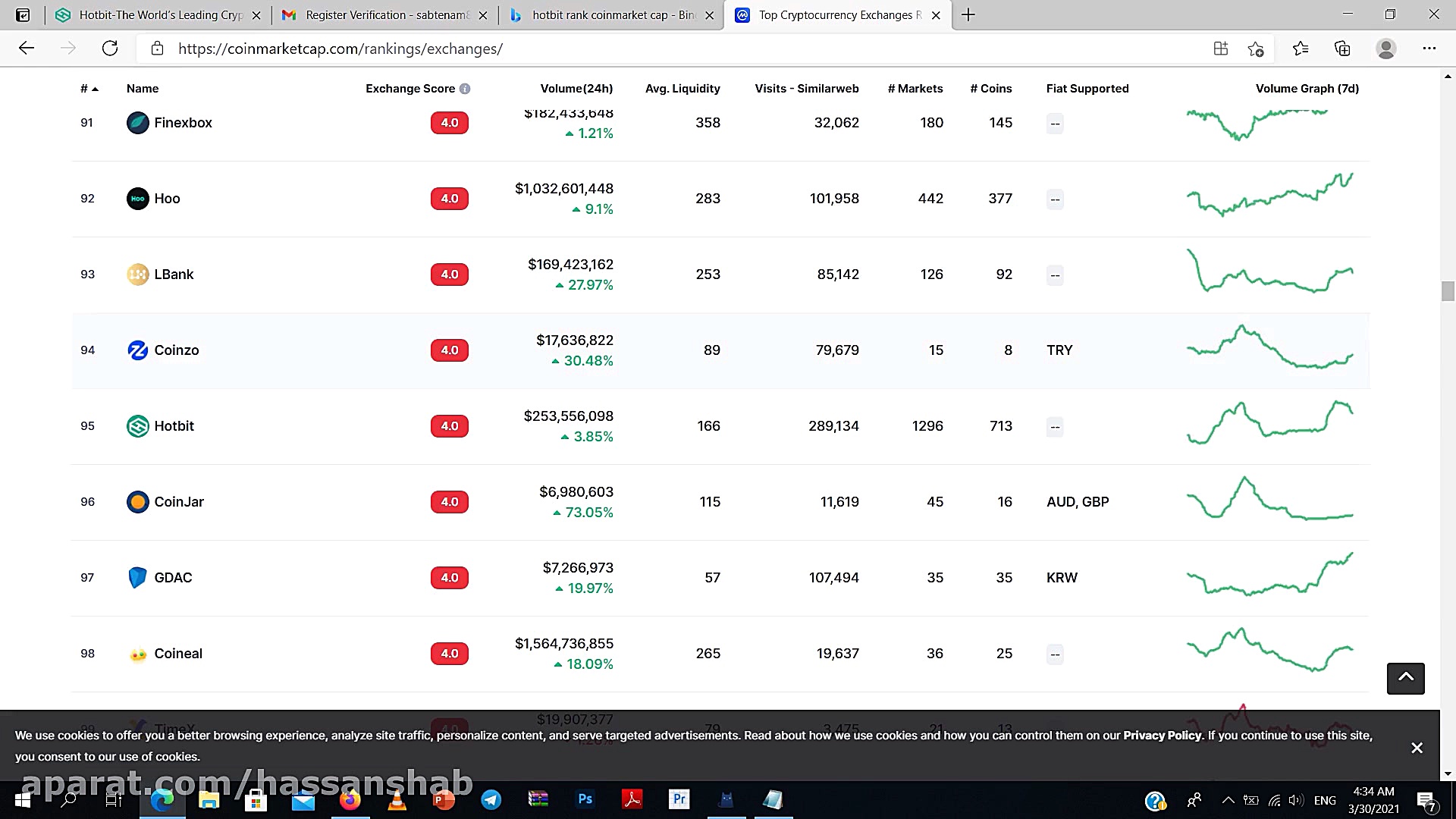Viewport: 1456px width, 819px height.
Task: Sort table by Name column
Action: pyautogui.click(x=143, y=89)
